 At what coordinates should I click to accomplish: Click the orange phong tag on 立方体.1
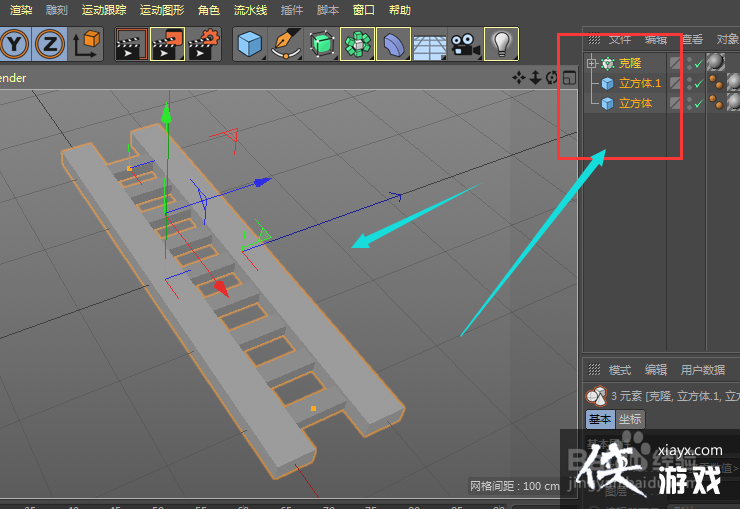coord(716,83)
